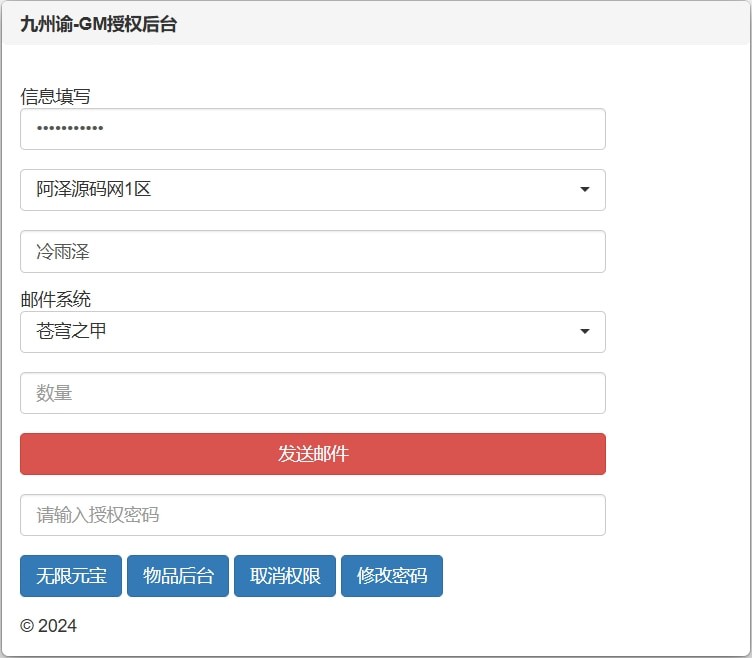Click the 请输入授权密码 input box
Screen dimensions: 752x658
[312, 515]
